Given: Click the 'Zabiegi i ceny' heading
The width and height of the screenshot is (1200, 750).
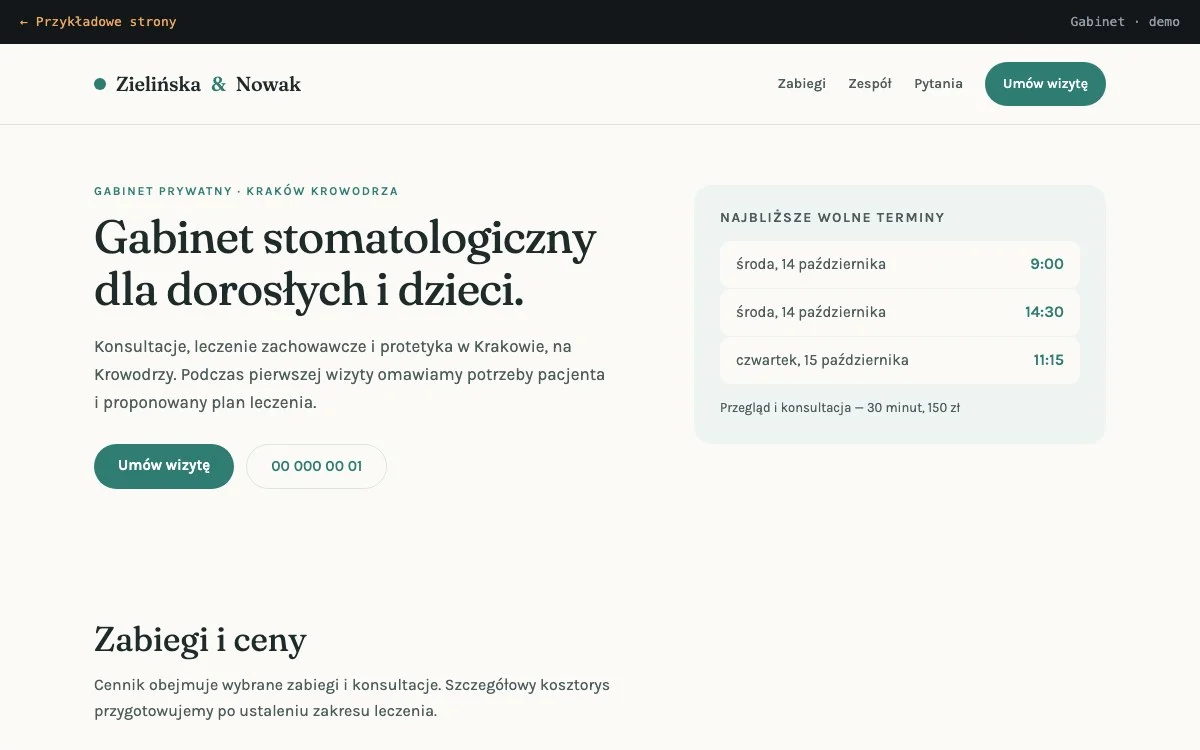Looking at the screenshot, I should click(x=200, y=639).
